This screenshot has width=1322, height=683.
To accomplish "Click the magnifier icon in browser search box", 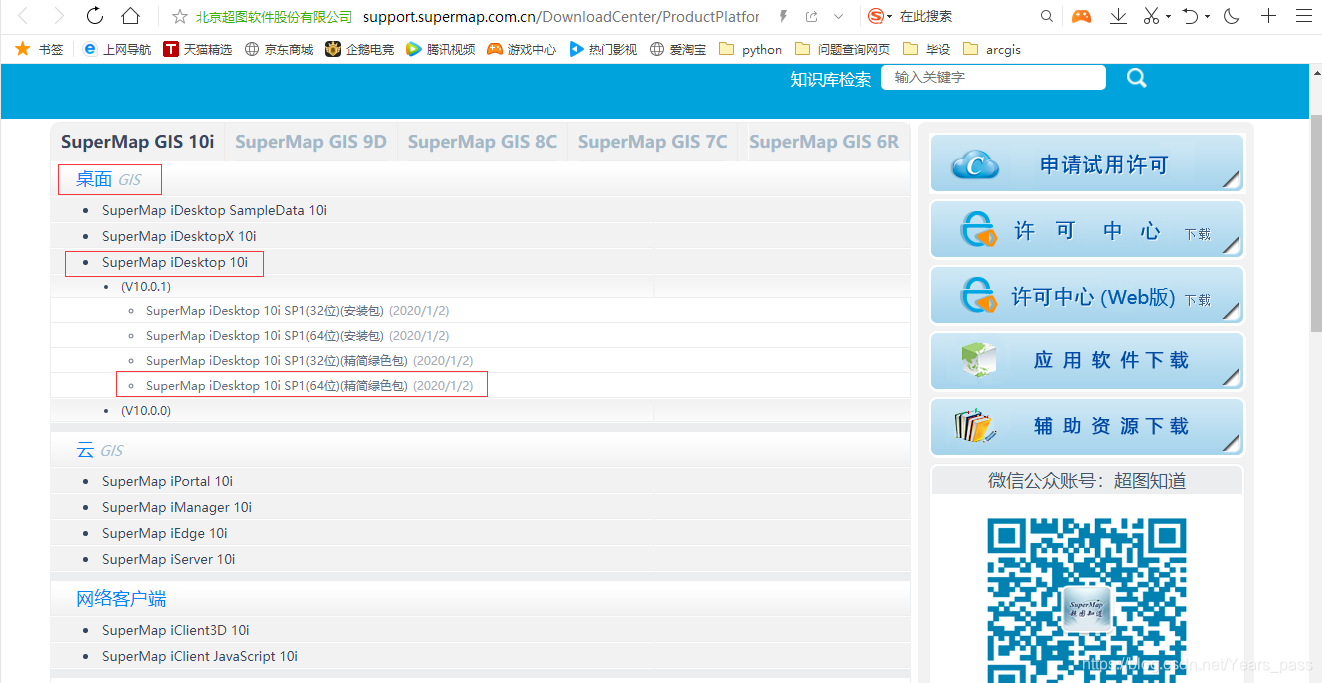I will click(x=1047, y=16).
